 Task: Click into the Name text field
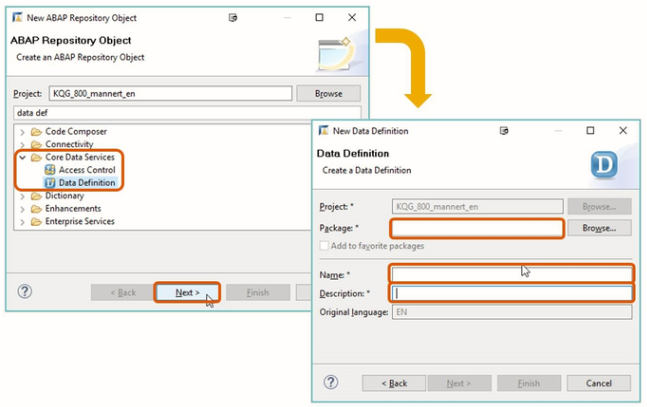tap(511, 274)
